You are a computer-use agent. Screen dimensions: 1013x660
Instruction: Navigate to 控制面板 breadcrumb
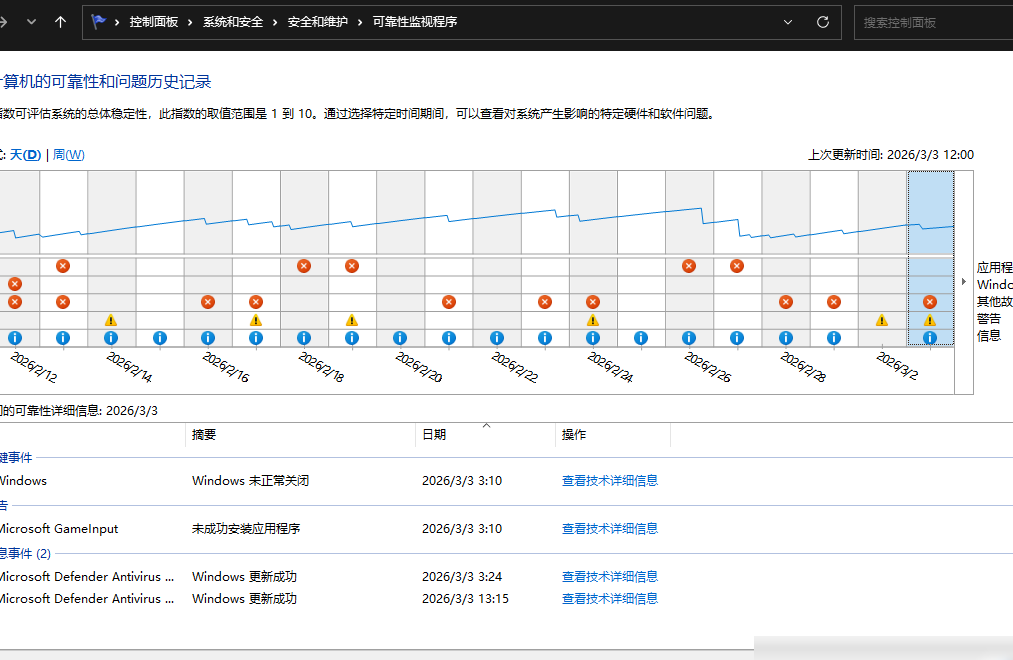pyautogui.click(x=154, y=22)
